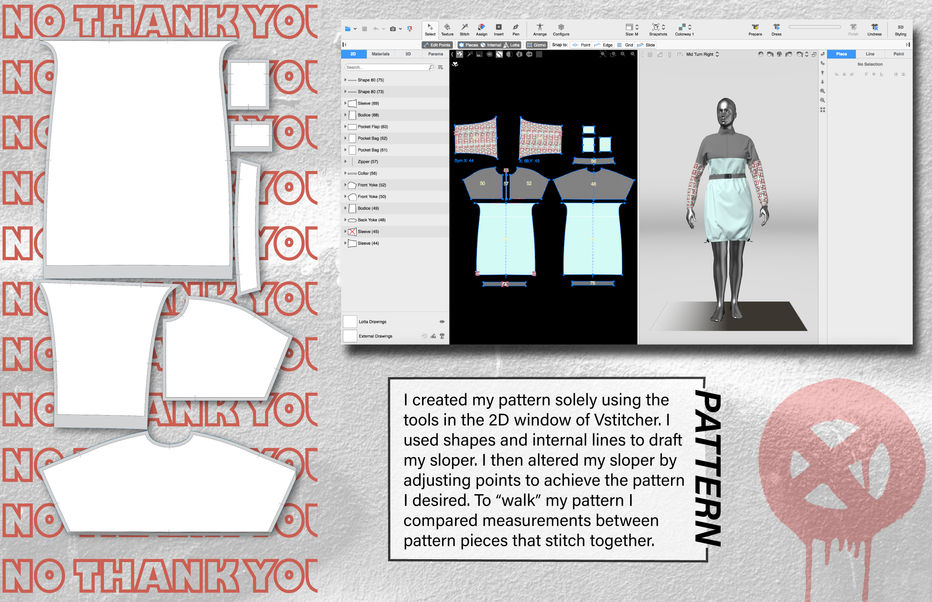Choose the Texture tool
This screenshot has width=932, height=602.
click(447, 29)
